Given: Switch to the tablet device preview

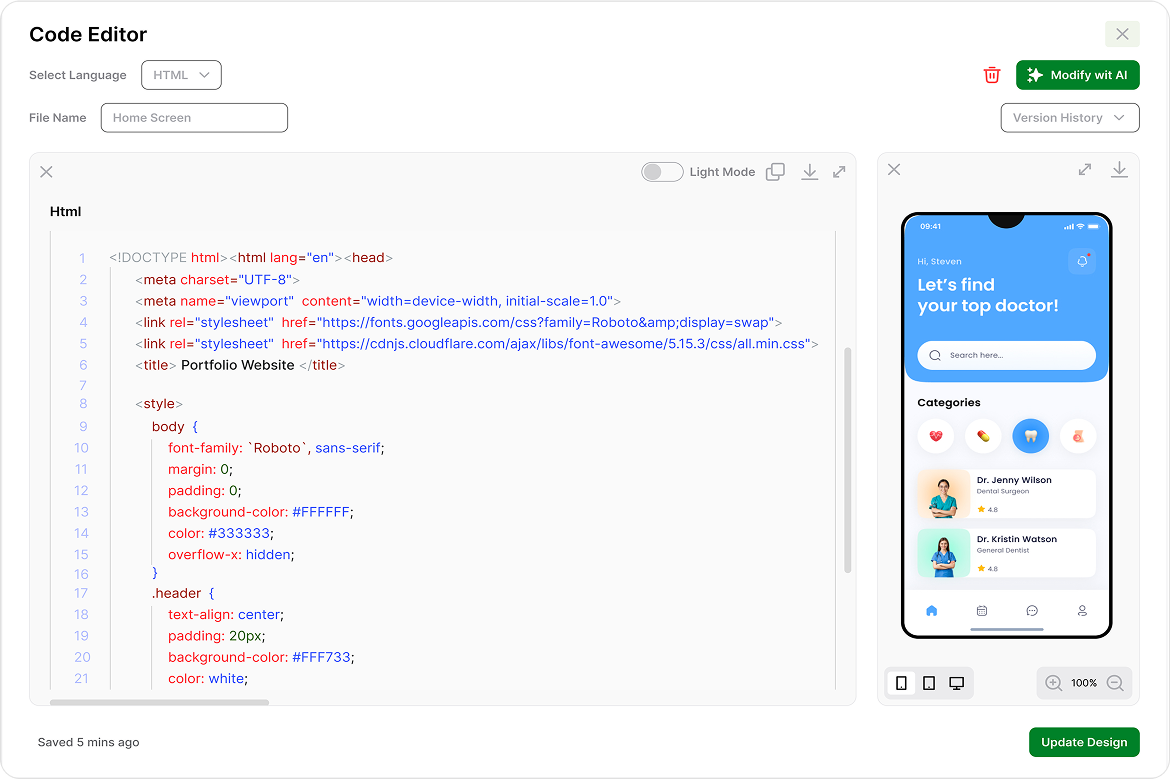Looking at the screenshot, I should [929, 683].
